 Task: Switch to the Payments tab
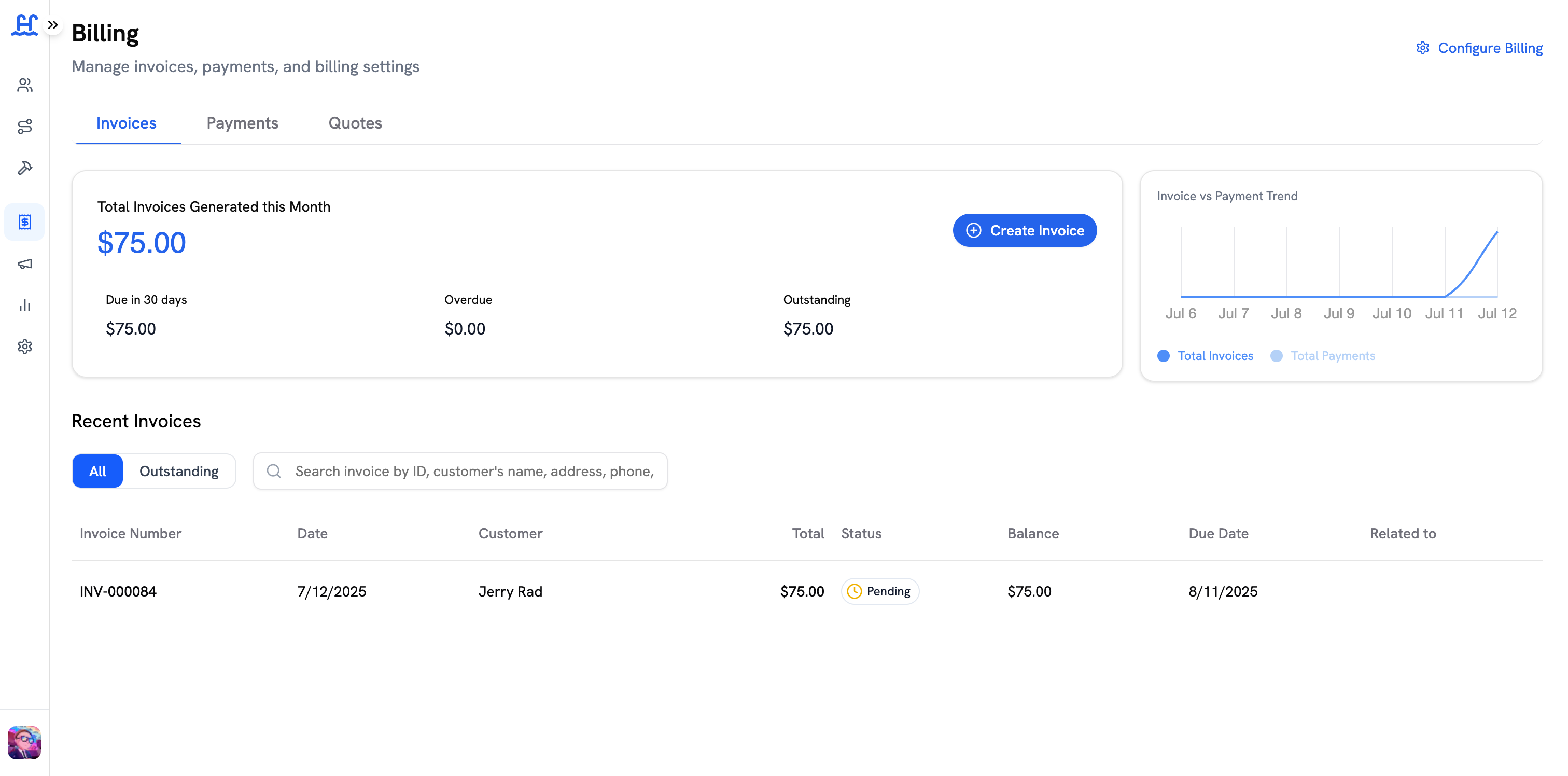click(242, 123)
